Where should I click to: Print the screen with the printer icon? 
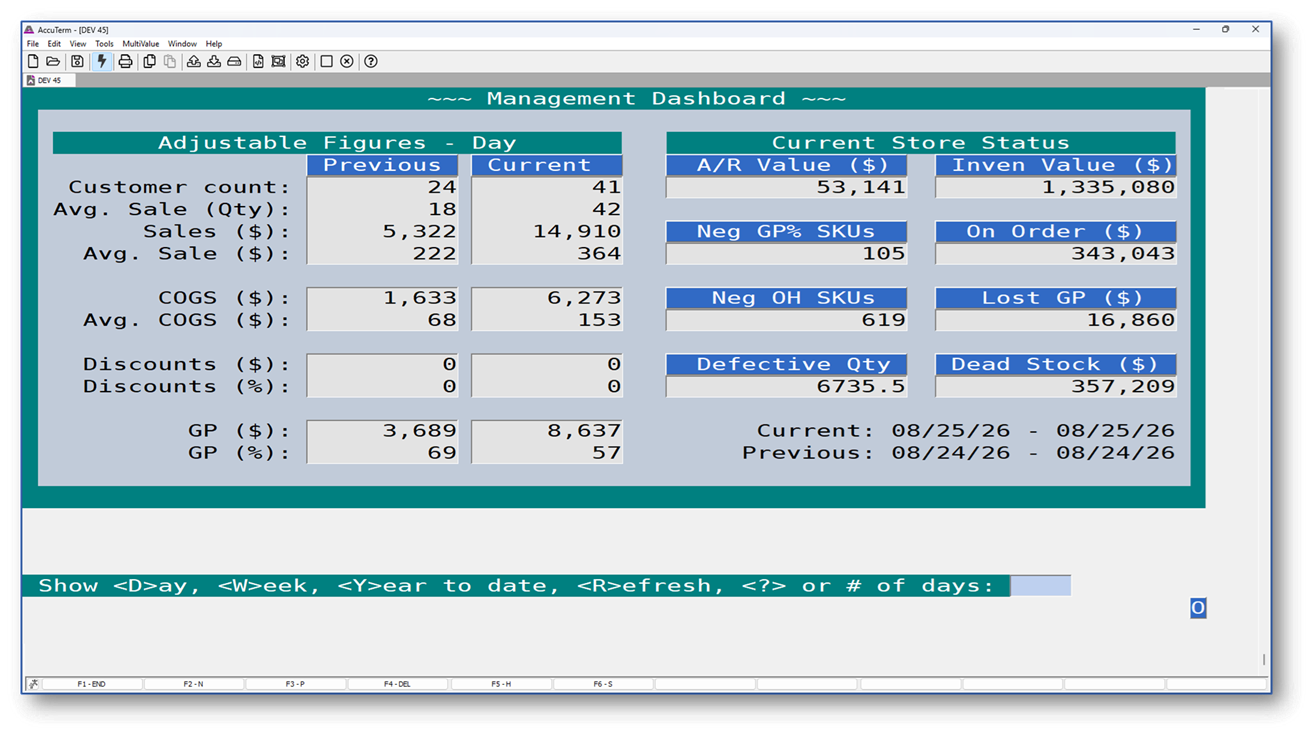click(x=125, y=62)
